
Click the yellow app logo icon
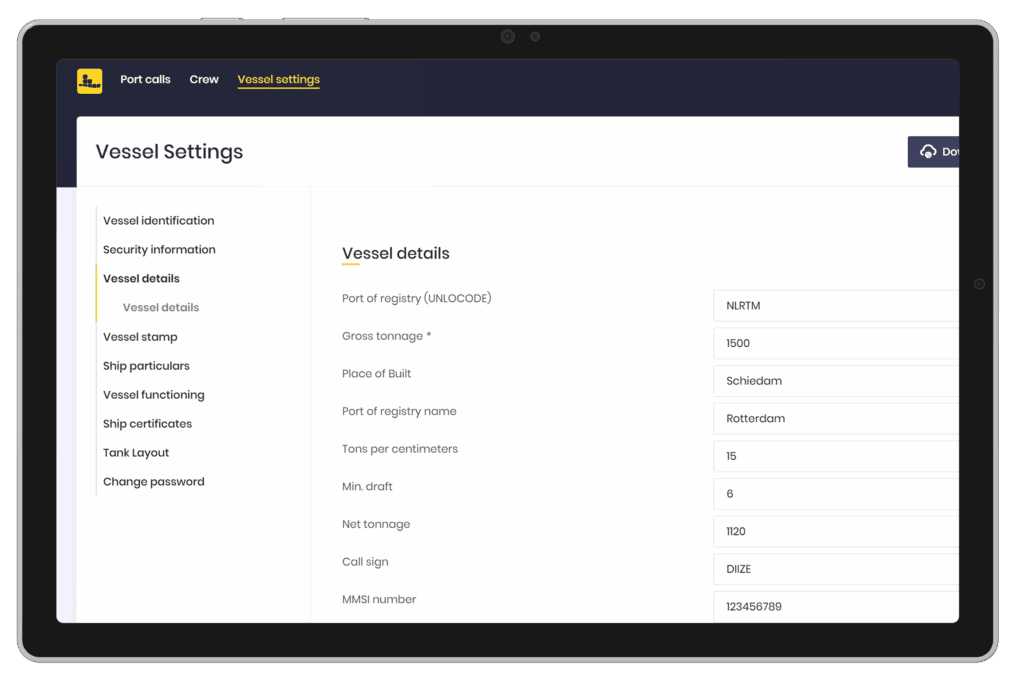pyautogui.click(x=90, y=81)
